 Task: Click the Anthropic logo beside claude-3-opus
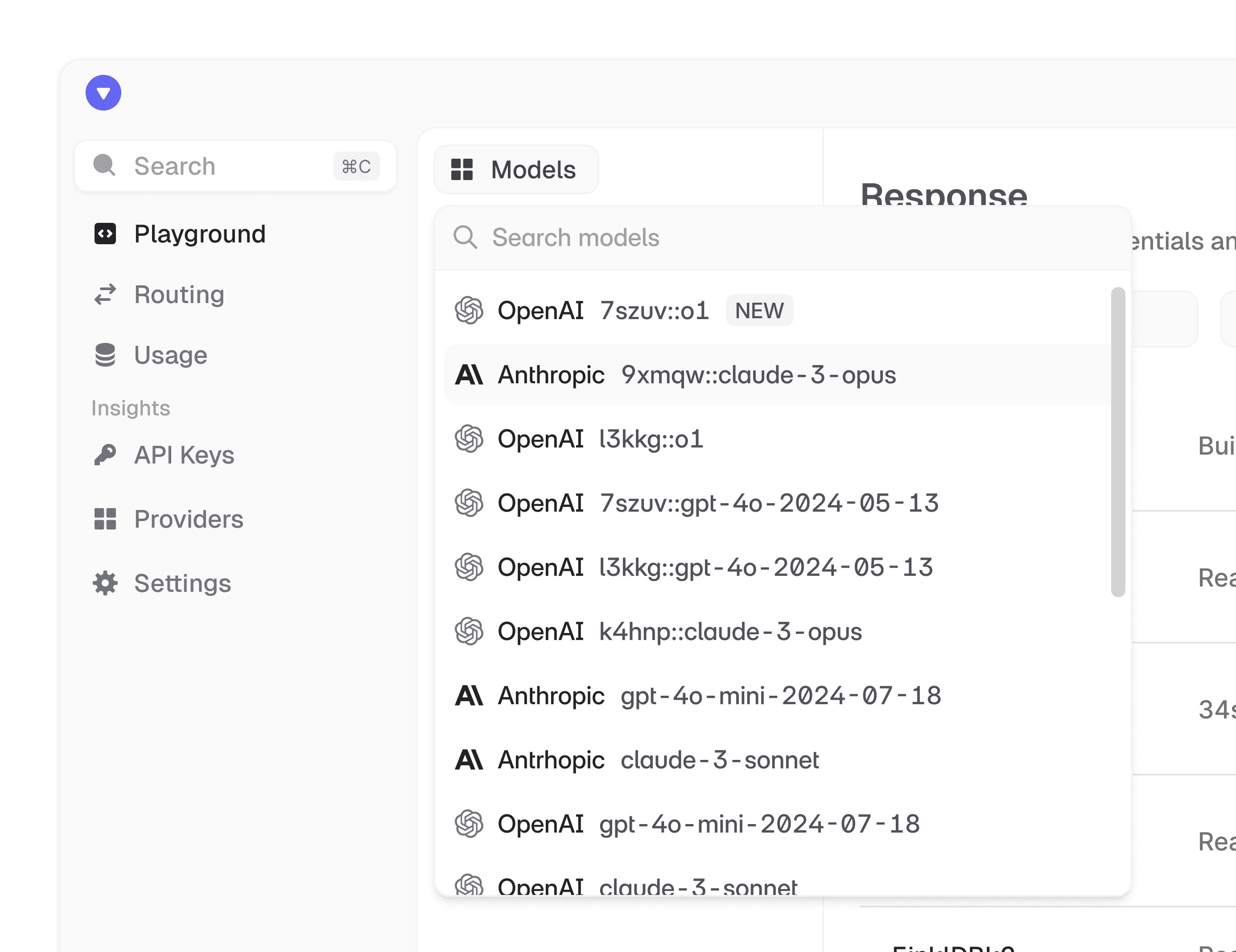point(469,375)
